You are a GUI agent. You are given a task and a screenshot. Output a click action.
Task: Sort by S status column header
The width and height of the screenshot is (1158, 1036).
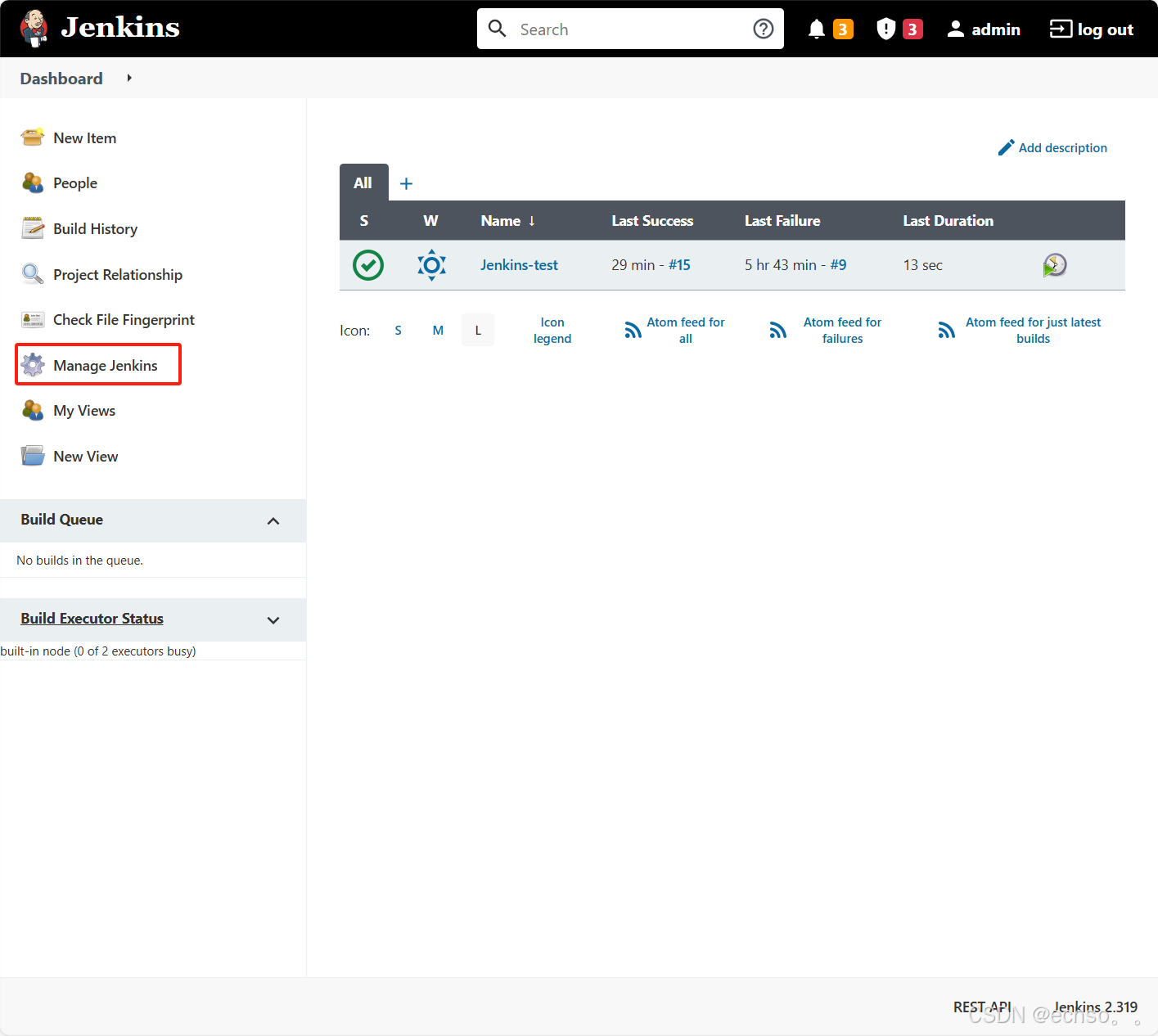(364, 221)
